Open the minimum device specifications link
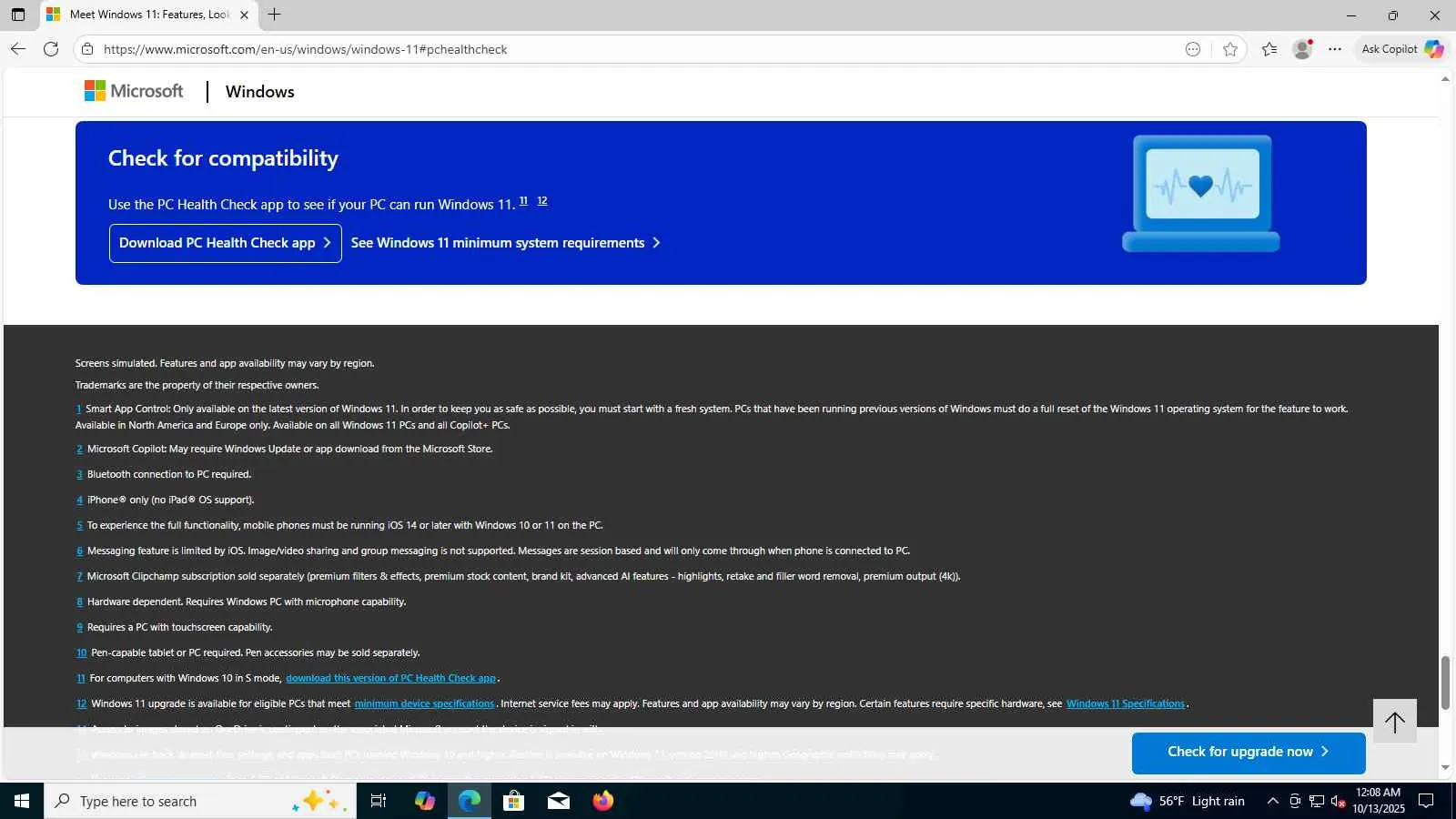1456x819 pixels. 424,703
